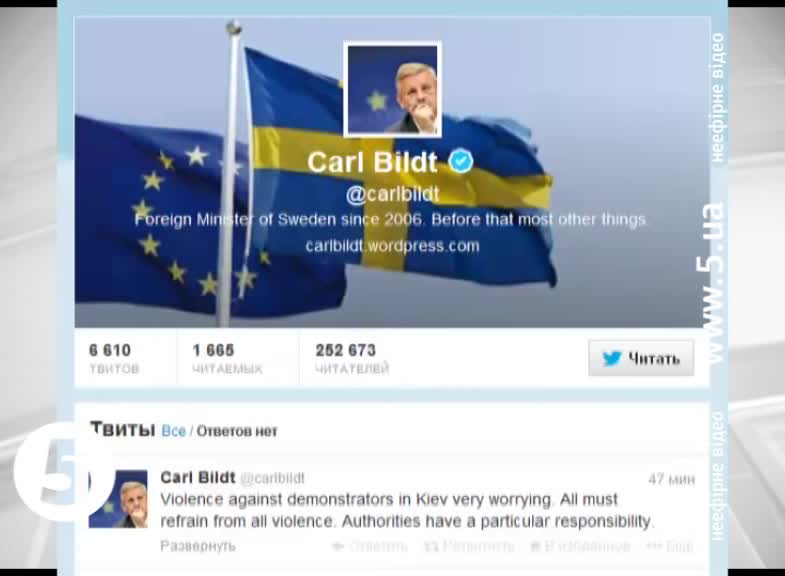This screenshot has width=785, height=576.
Task: Click the tweet text about Kiev violence
Action: click(x=407, y=510)
